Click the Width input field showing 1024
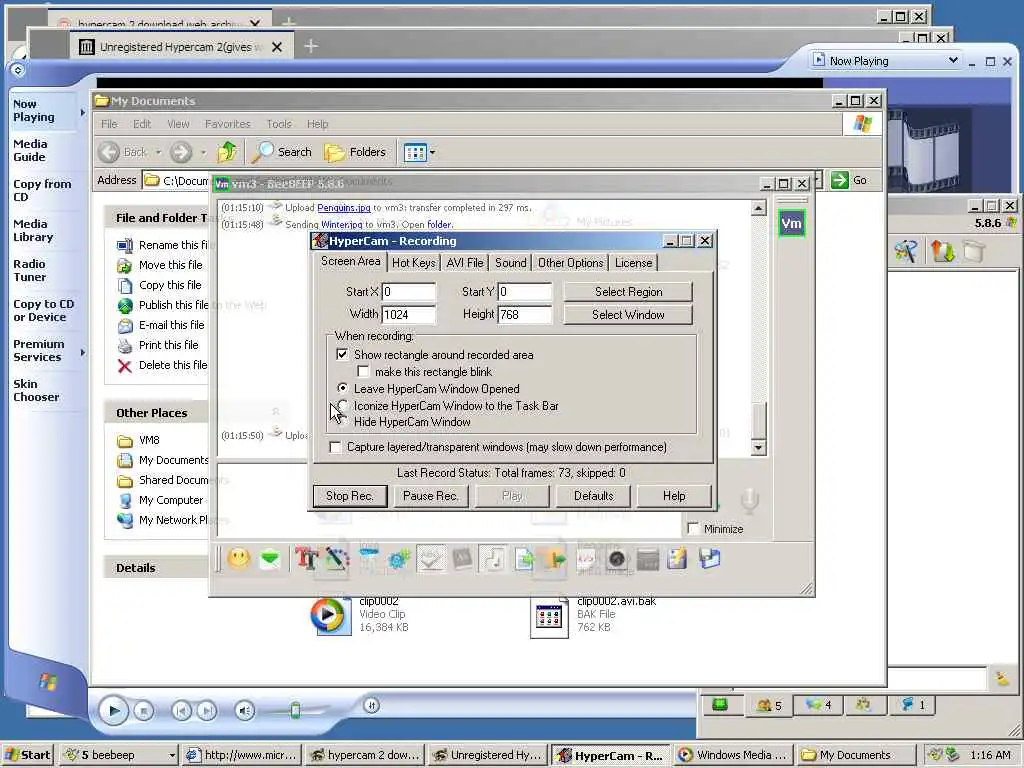 (x=408, y=315)
